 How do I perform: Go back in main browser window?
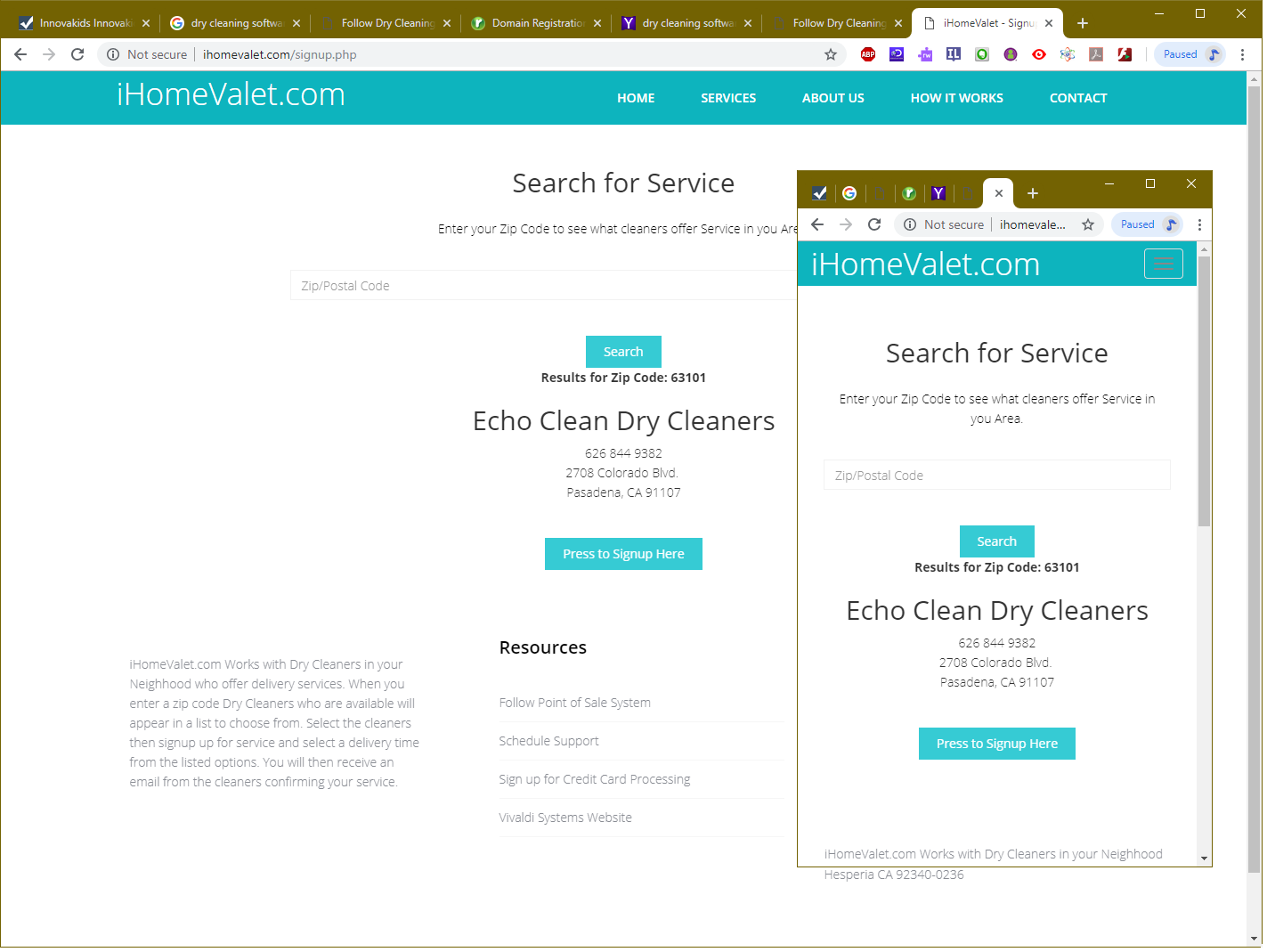pyautogui.click(x=20, y=54)
